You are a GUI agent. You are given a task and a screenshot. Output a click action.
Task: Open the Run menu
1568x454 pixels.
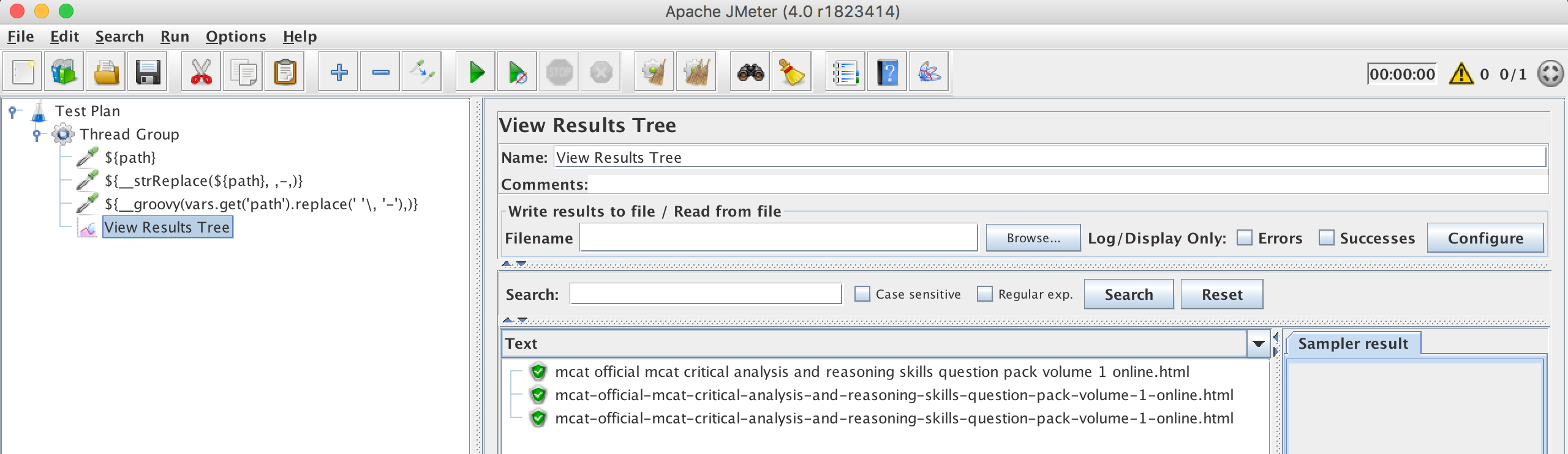pos(175,37)
